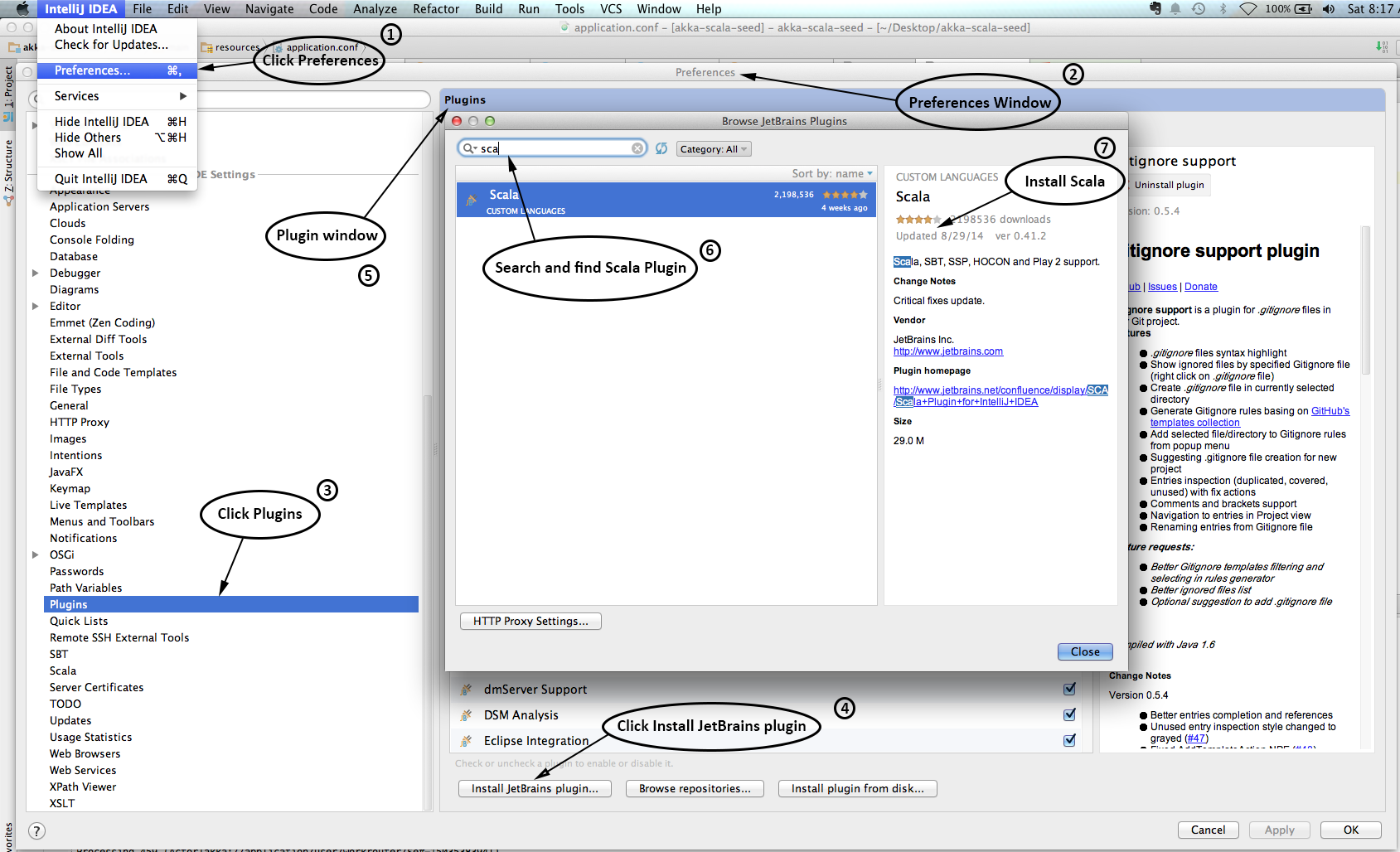Viewport: 1400px width, 852px height.
Task: Open the Sort by: name dropdown
Action: [832, 173]
